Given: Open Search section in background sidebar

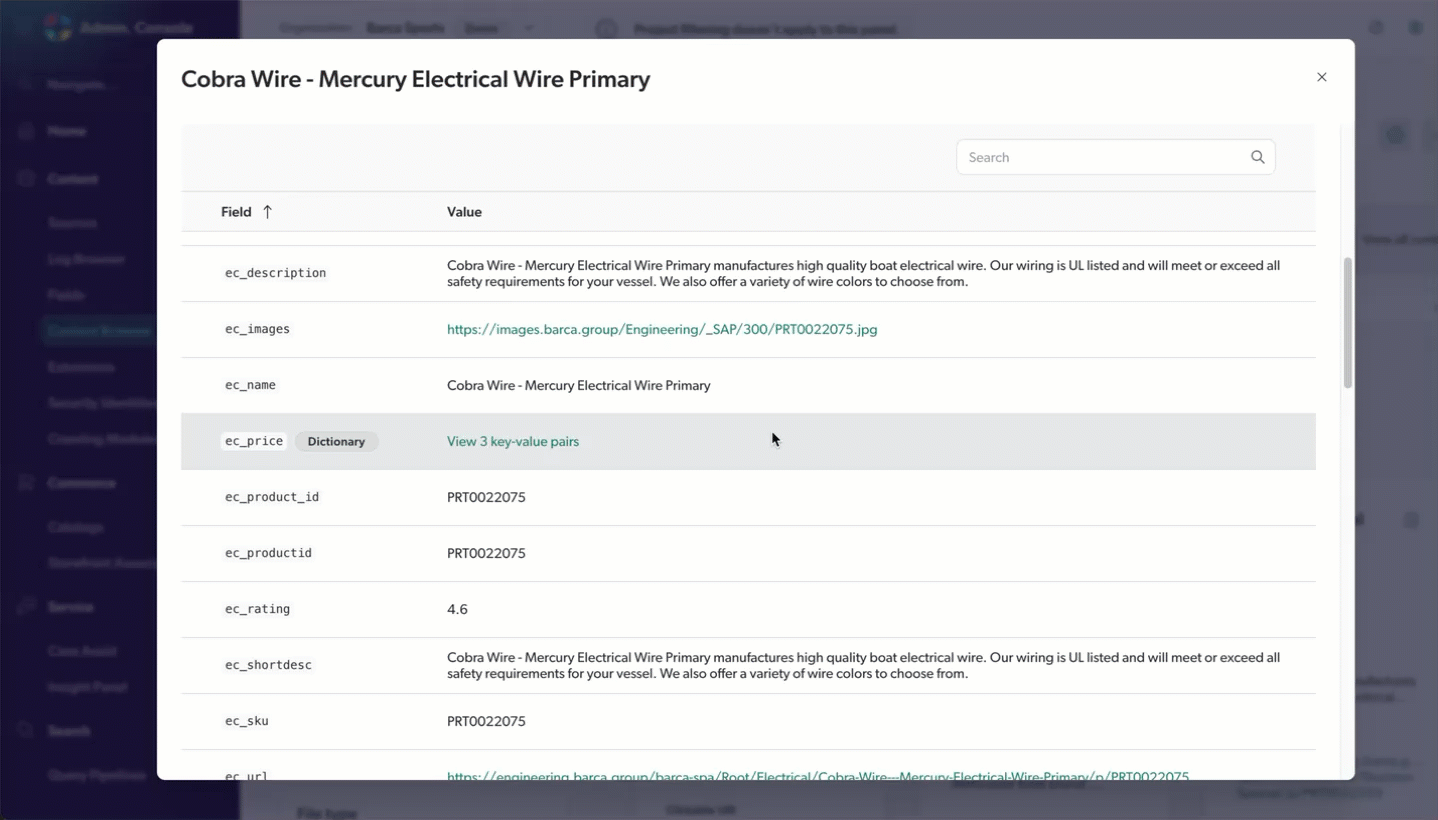Looking at the screenshot, I should point(68,731).
